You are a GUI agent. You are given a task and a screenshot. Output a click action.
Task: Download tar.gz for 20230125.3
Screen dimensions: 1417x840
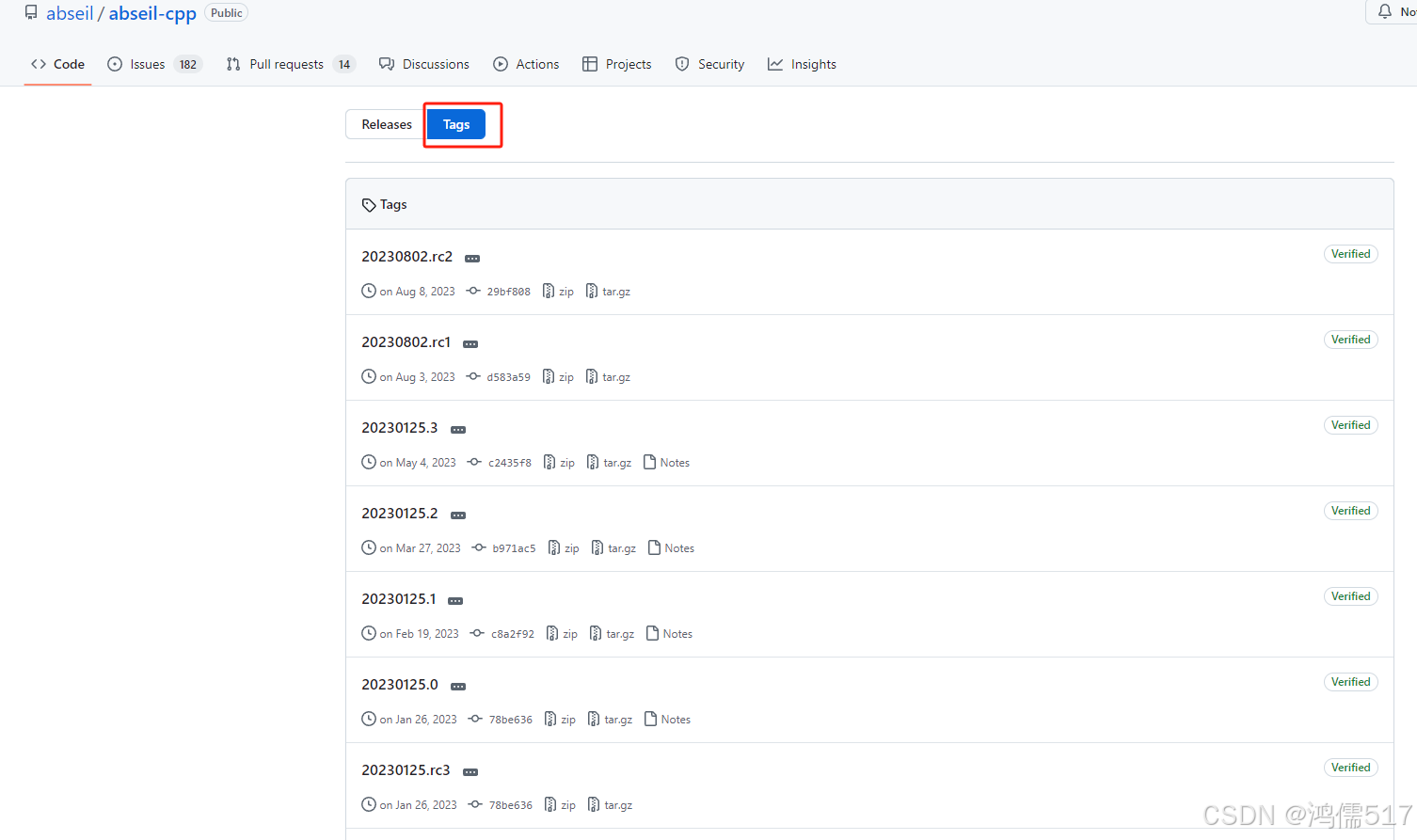[609, 463]
